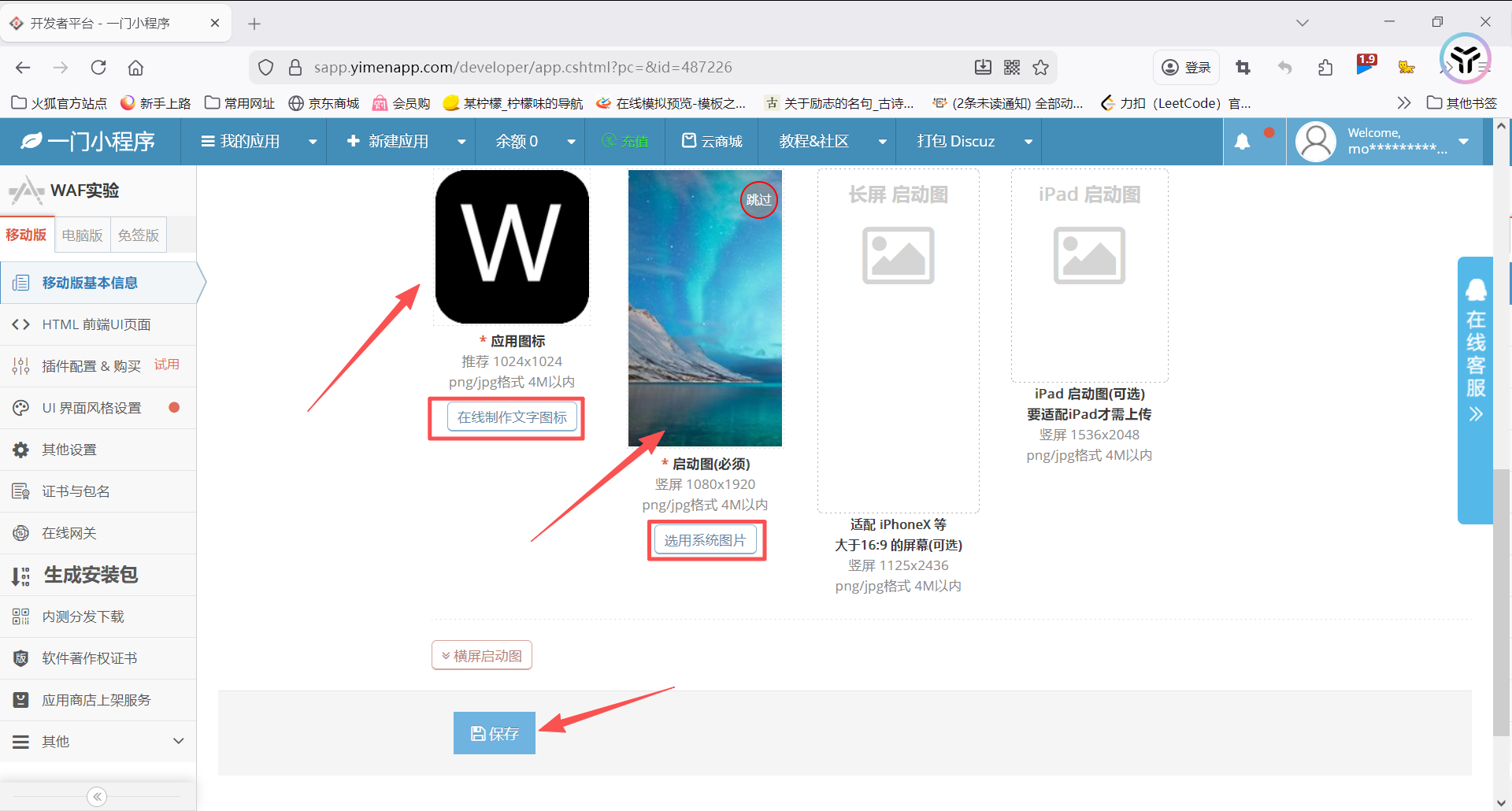Viewport: 1512px width, 811px height.
Task: Open 在线客服 online support panel
Action: pyautogui.click(x=1476, y=390)
